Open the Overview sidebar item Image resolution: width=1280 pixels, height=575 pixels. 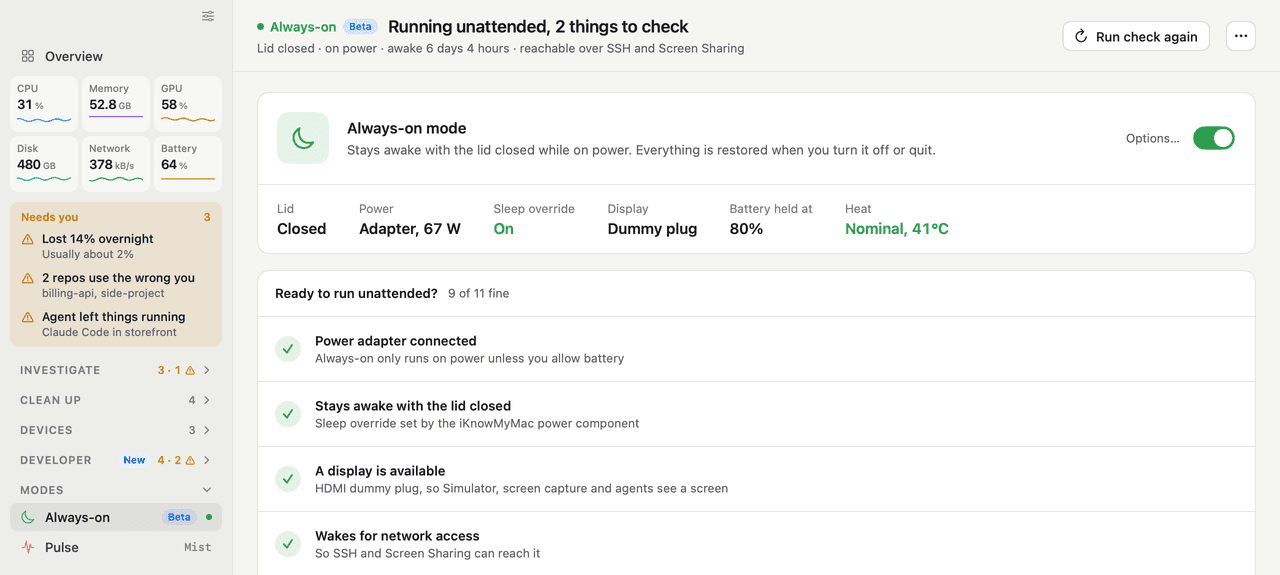point(116,56)
